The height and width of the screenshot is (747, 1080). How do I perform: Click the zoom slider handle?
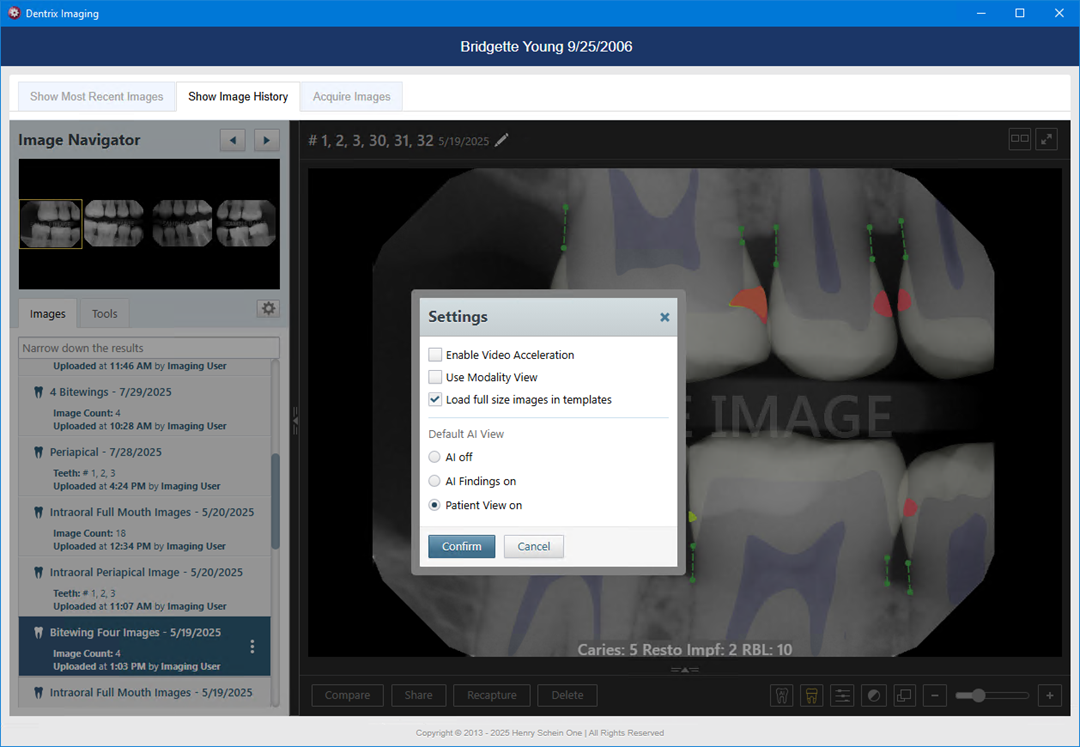[x=979, y=696]
